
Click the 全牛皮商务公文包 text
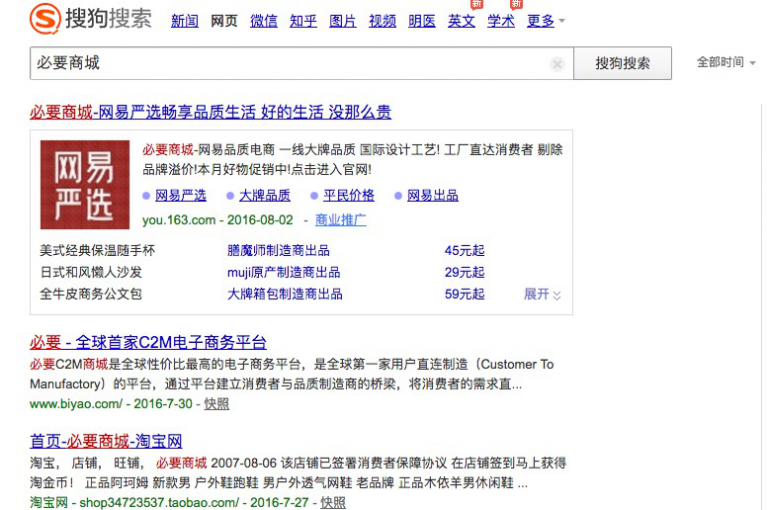pyautogui.click(x=91, y=294)
